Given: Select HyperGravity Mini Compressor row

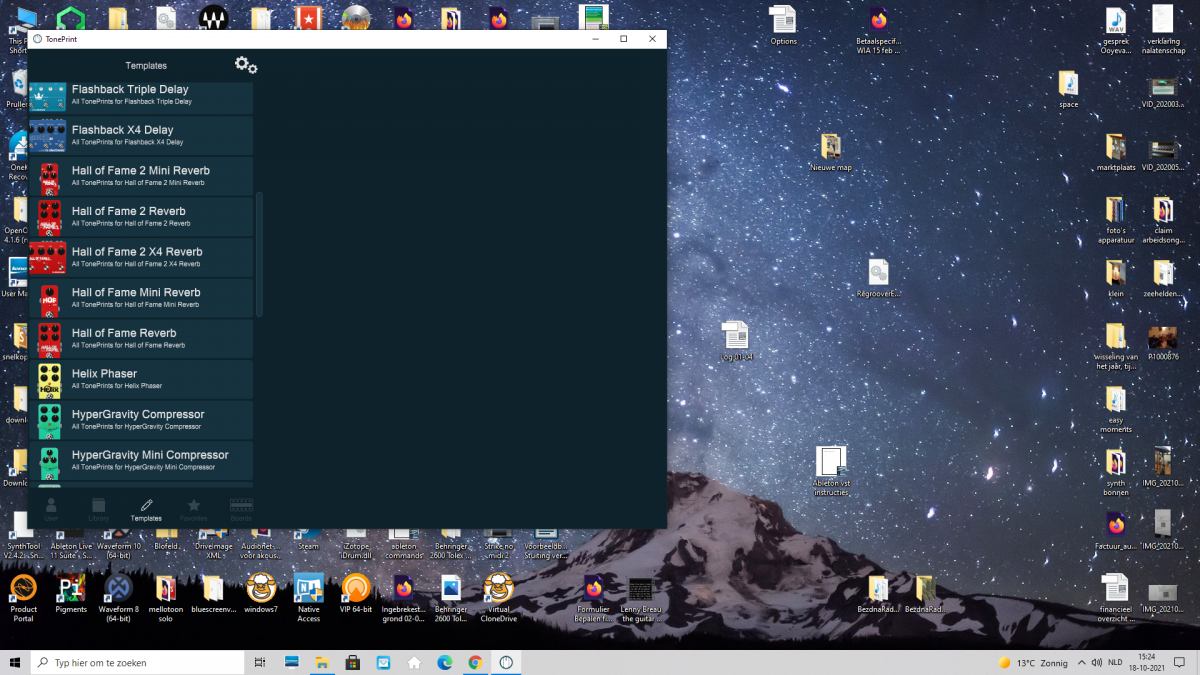Looking at the screenshot, I should tap(141, 461).
